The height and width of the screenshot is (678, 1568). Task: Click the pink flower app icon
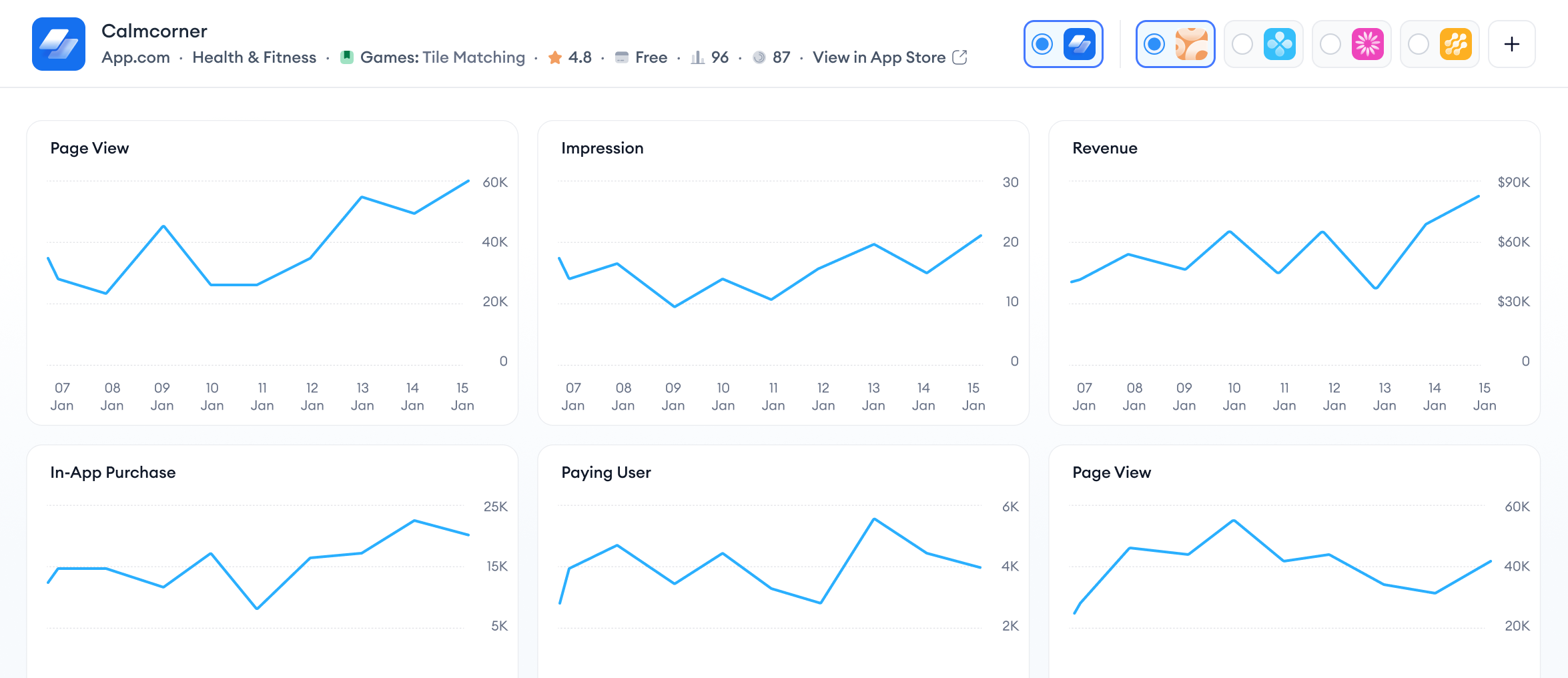click(1368, 44)
